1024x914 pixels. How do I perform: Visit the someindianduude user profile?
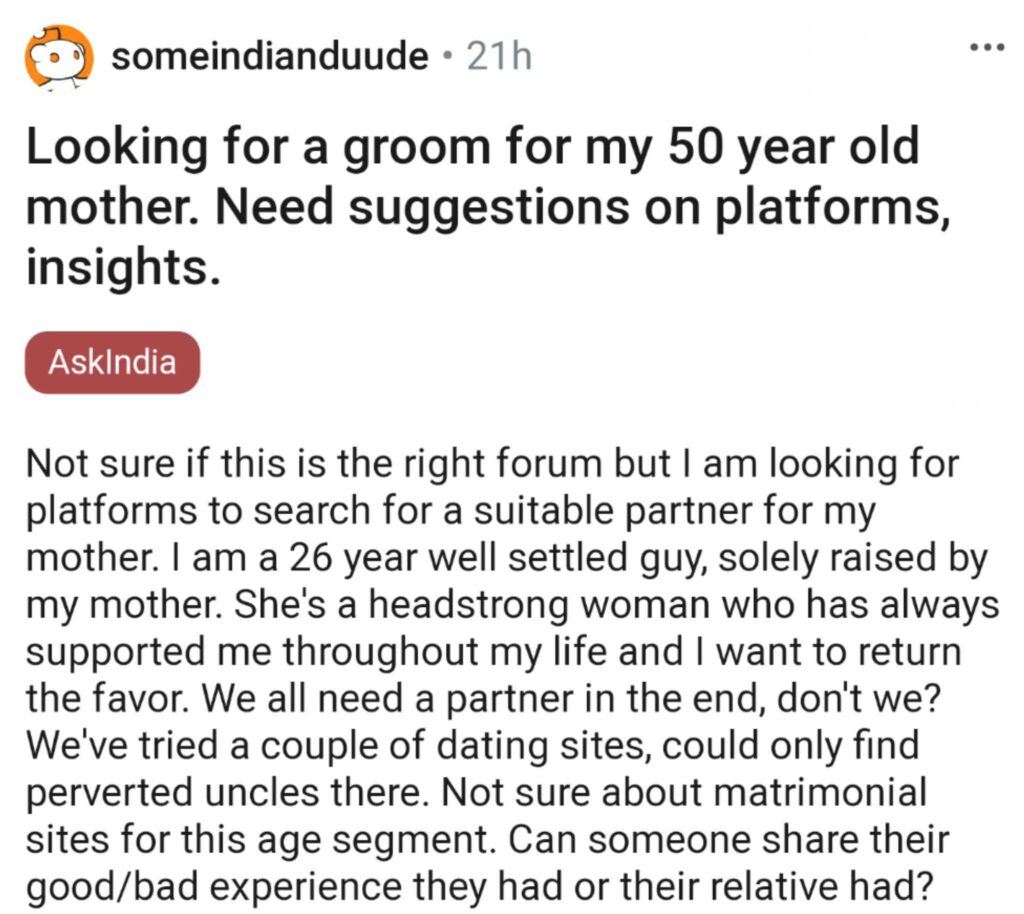pyautogui.click(x=270, y=56)
